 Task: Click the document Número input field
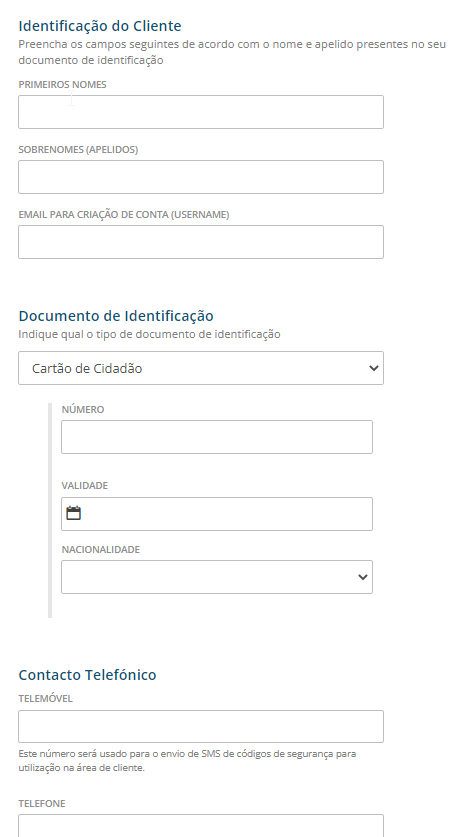(217, 437)
